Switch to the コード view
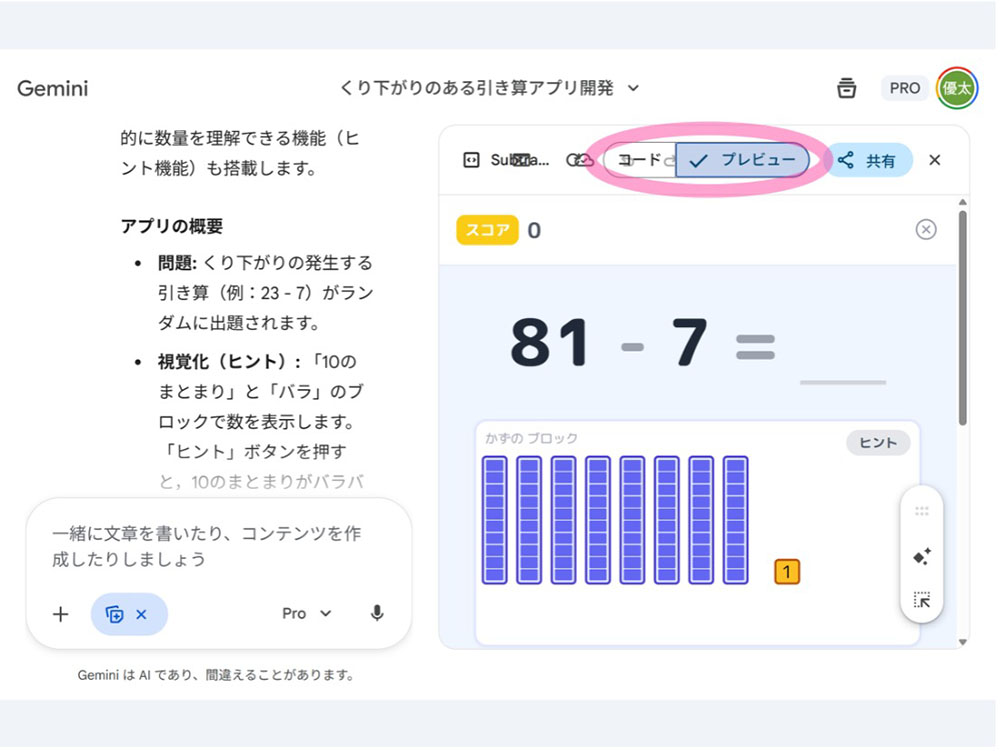Image resolution: width=1000 pixels, height=751 pixels. (640, 160)
